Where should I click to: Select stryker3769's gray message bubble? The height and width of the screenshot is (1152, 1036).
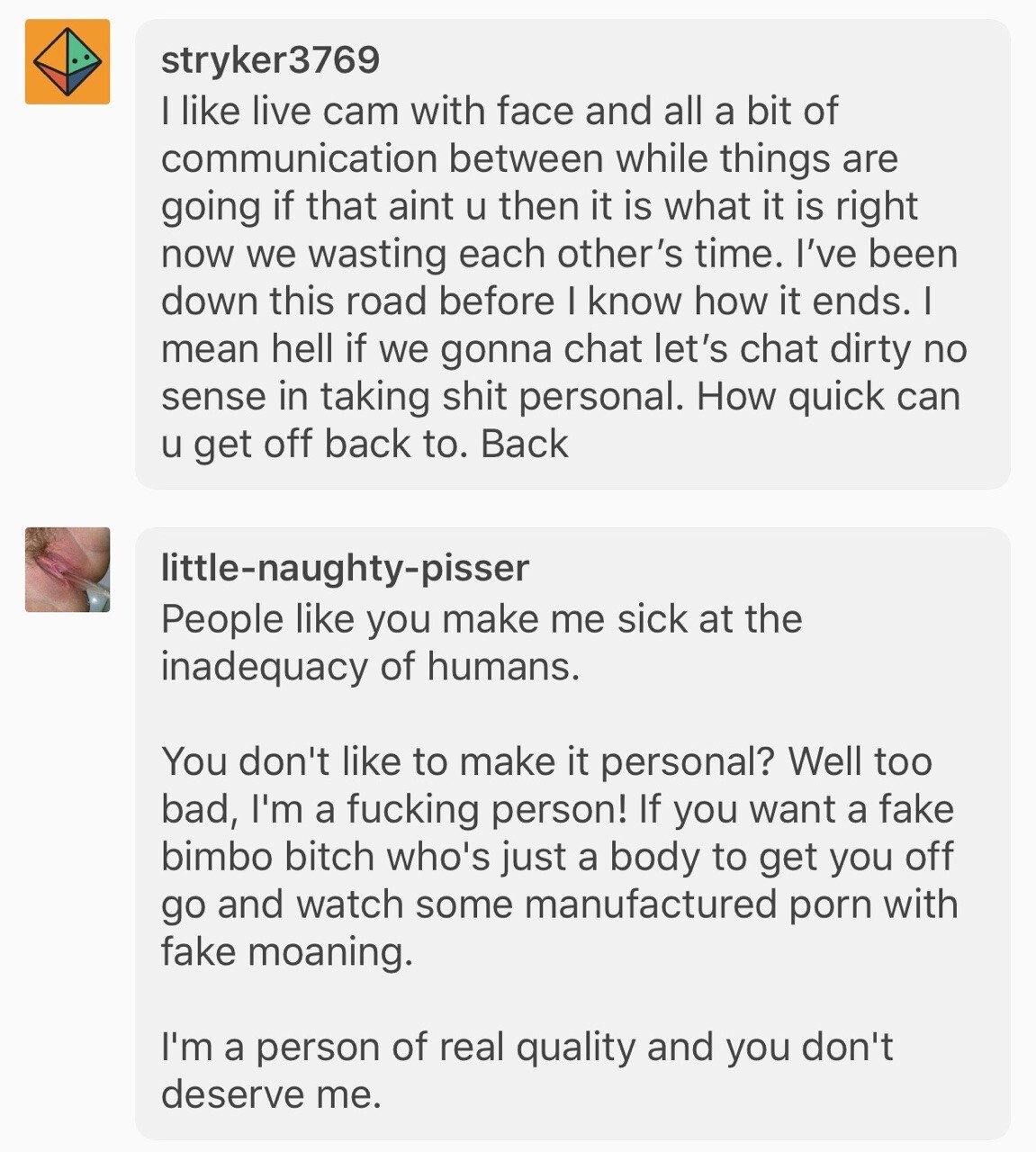click(x=572, y=254)
